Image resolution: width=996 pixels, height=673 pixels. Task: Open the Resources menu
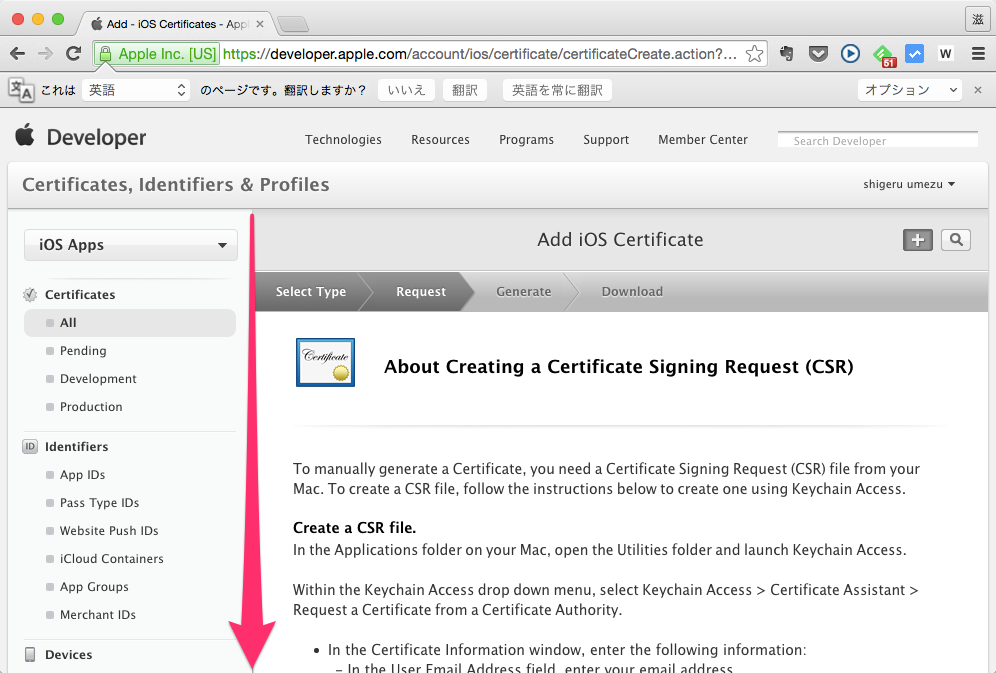440,140
